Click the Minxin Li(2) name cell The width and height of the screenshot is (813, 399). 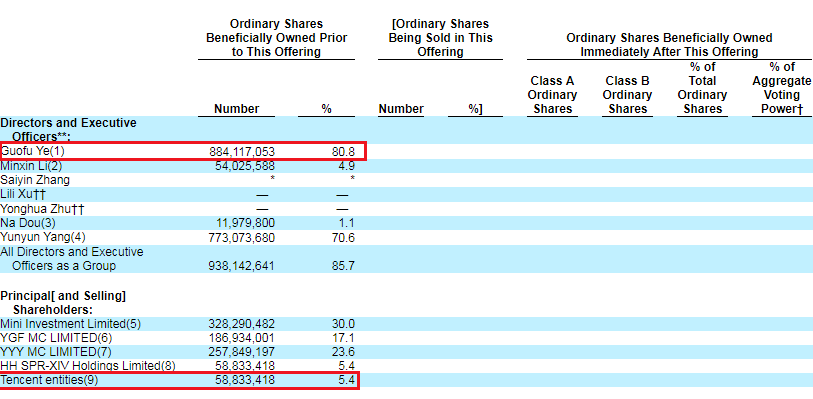(x=31, y=166)
